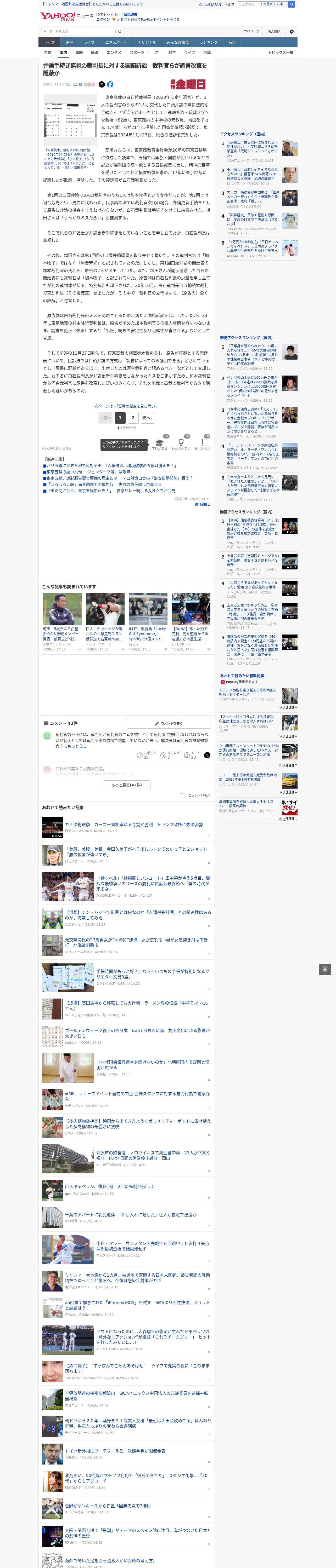Toggle the コメント非表示 checkbox
Screen dimensions: 336x1568
coord(183,795)
